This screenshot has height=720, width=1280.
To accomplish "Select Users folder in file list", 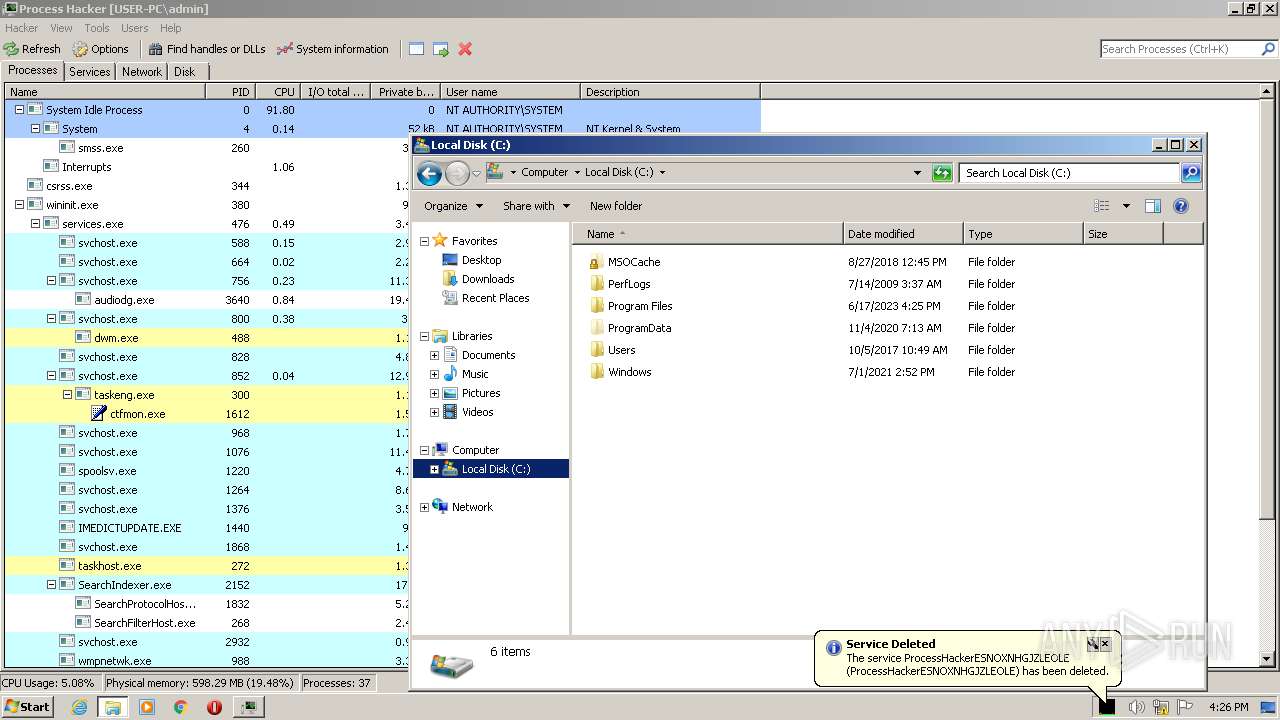I will pyautogui.click(x=621, y=350).
